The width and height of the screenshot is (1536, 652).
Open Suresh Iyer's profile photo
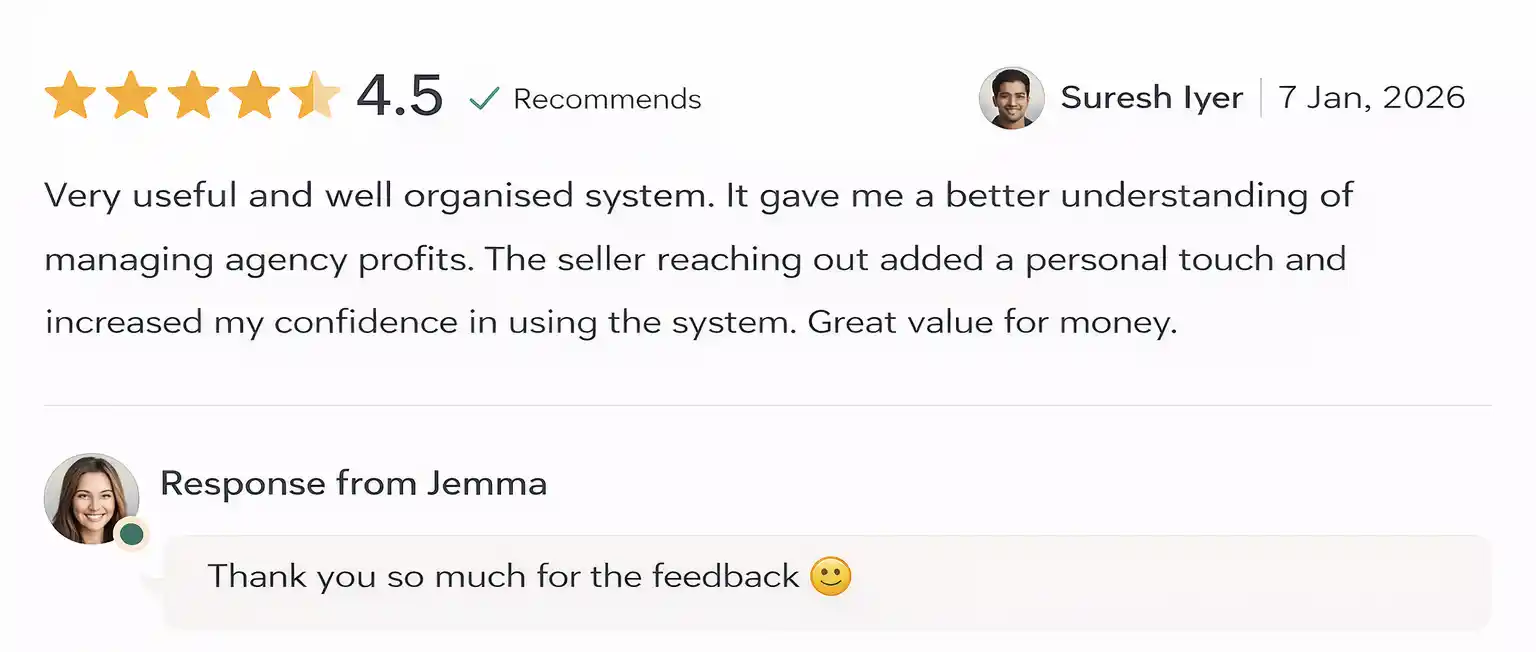[1011, 98]
